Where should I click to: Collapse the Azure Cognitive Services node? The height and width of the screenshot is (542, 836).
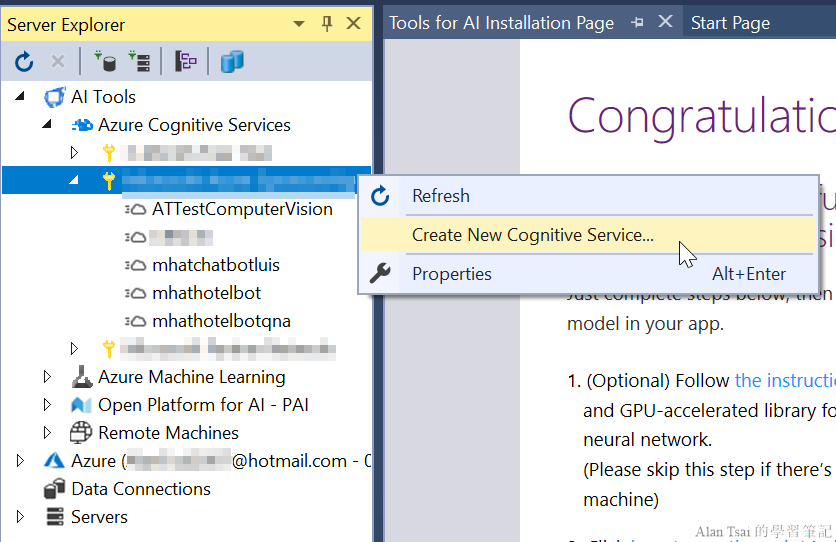47,125
